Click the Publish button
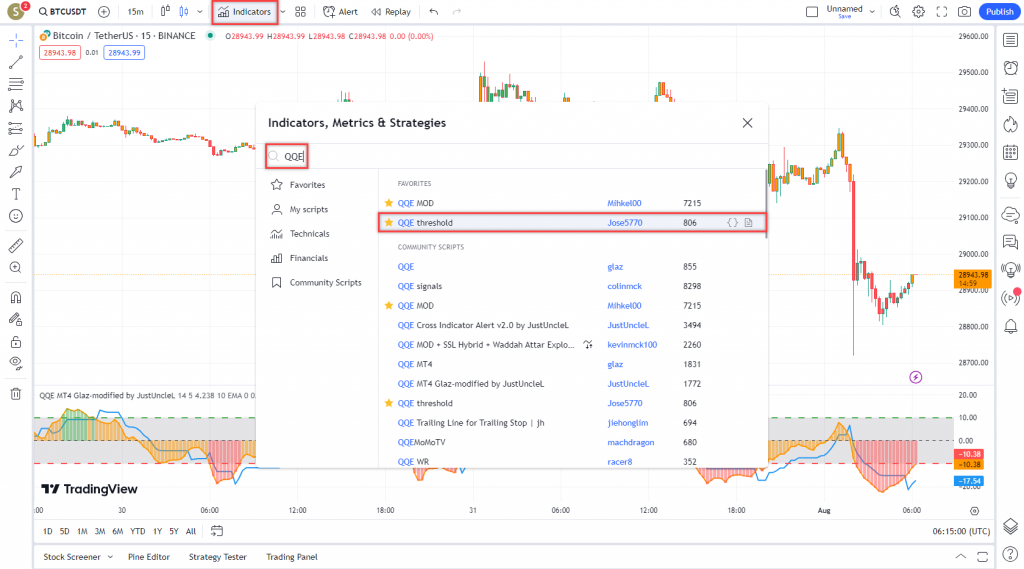 [x=999, y=12]
